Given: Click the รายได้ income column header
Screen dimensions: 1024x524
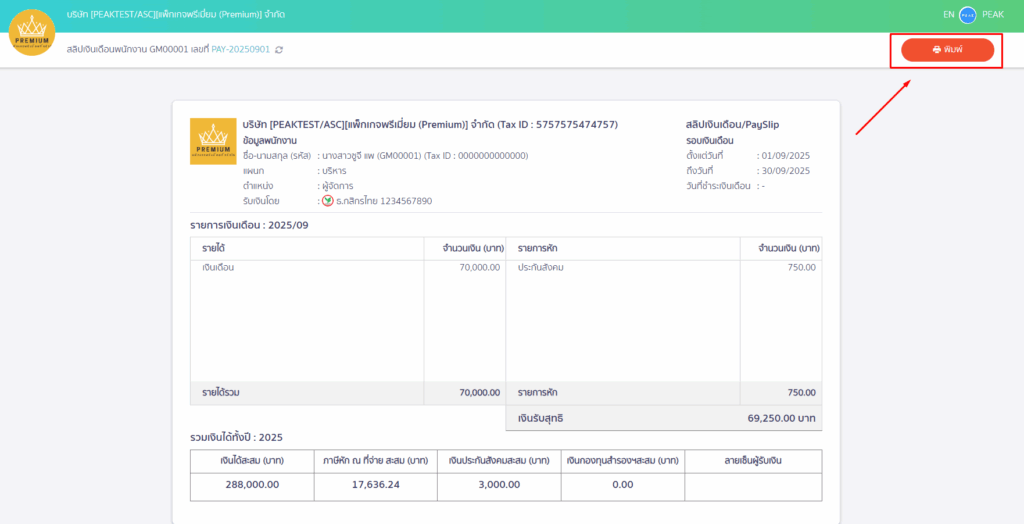Looking at the screenshot, I should [214, 247].
